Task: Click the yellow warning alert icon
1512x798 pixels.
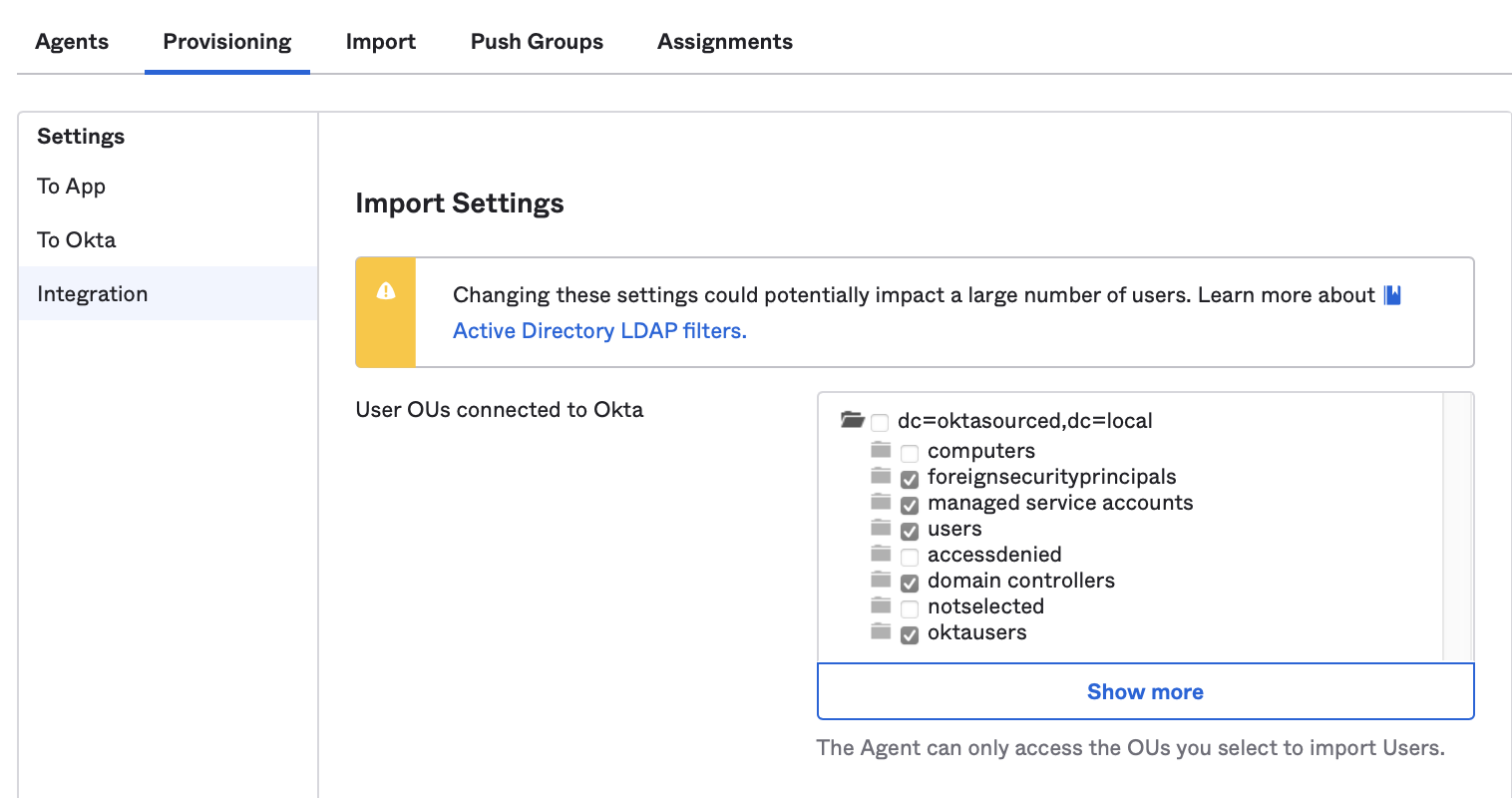Action: (x=386, y=291)
